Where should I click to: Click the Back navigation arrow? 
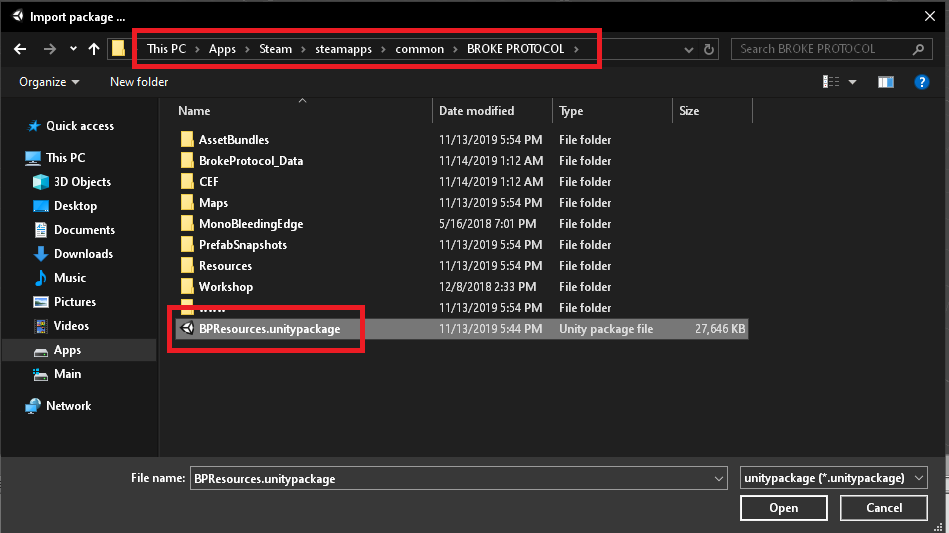click(20, 49)
